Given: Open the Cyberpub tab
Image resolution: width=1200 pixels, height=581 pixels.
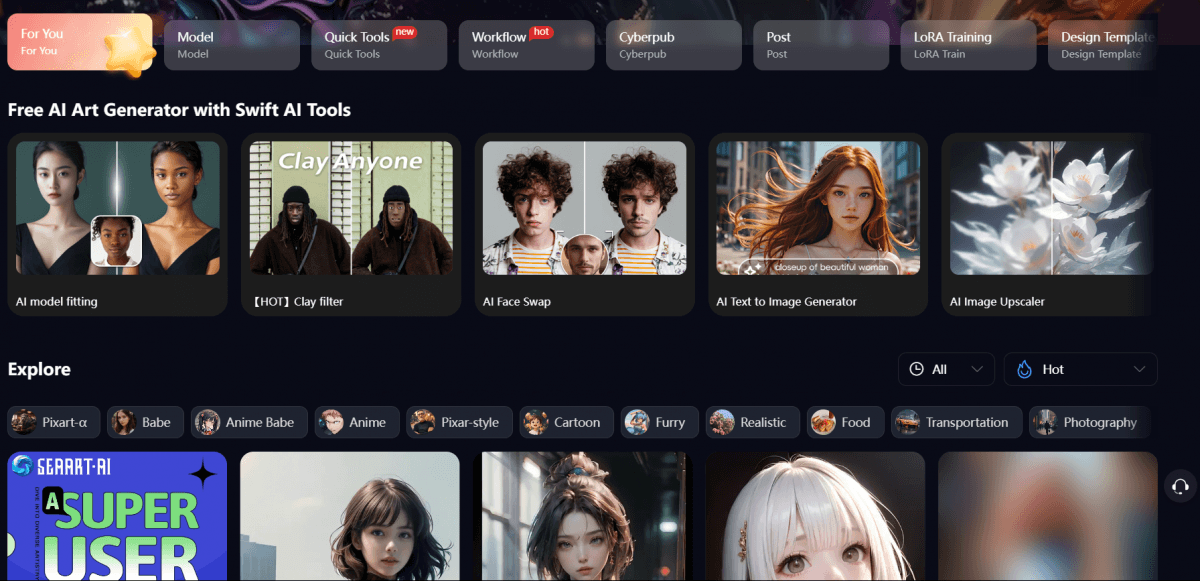Looking at the screenshot, I should 673,45.
